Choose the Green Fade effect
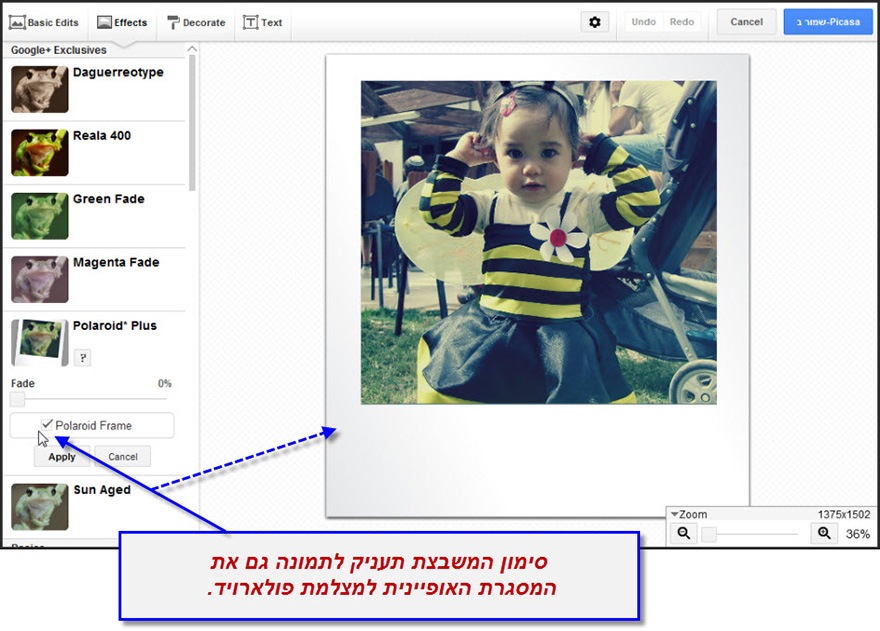The height and width of the screenshot is (631, 880). tap(39, 215)
